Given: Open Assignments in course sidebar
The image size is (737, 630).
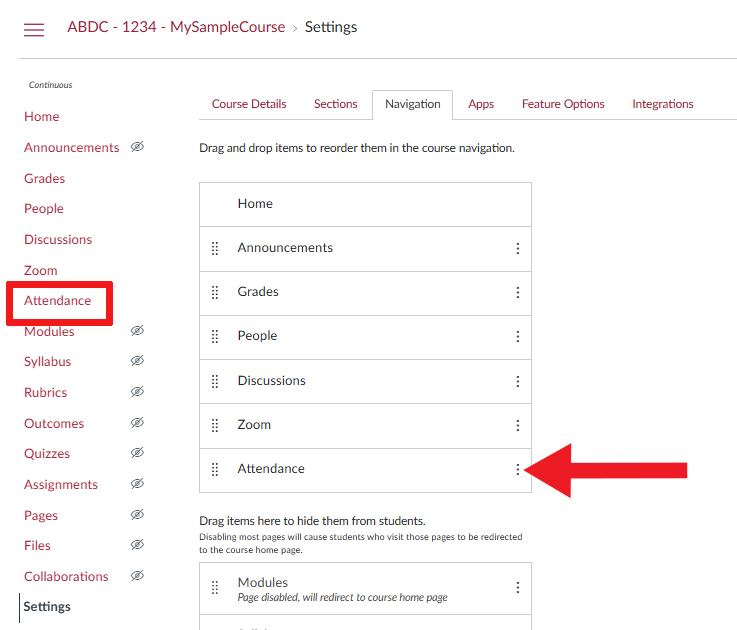Looking at the screenshot, I should tap(61, 485).
